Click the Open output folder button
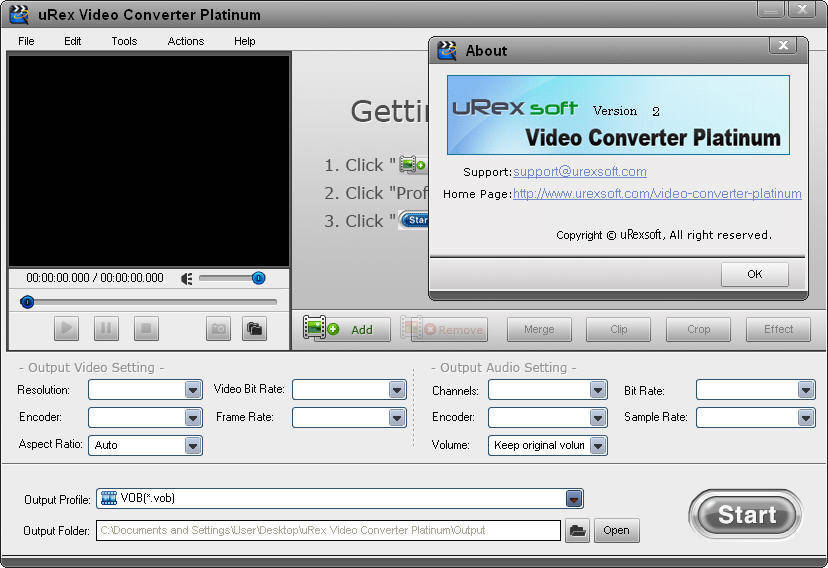The width and height of the screenshot is (828, 568). [616, 531]
